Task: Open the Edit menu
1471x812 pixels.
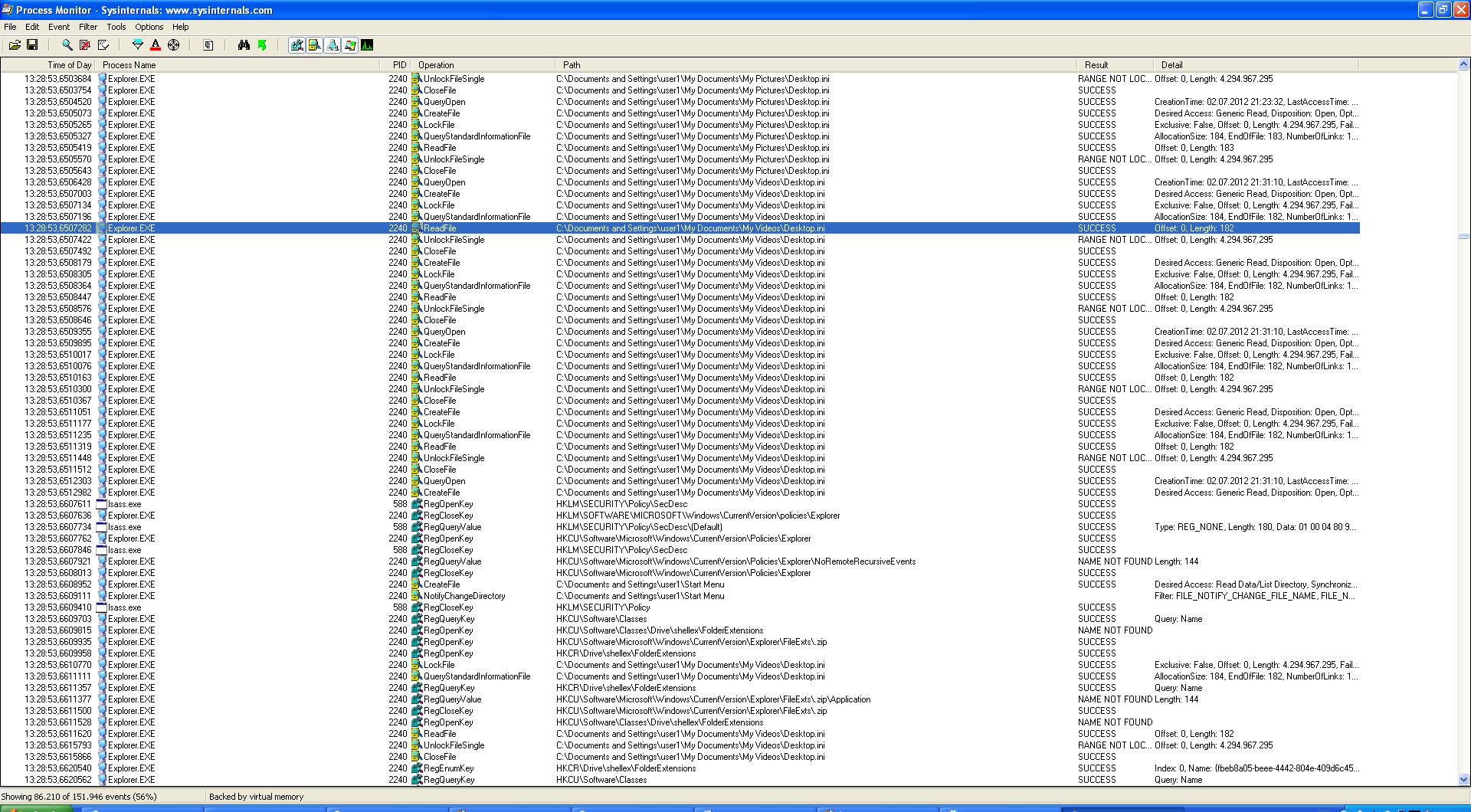Action: click(x=32, y=27)
